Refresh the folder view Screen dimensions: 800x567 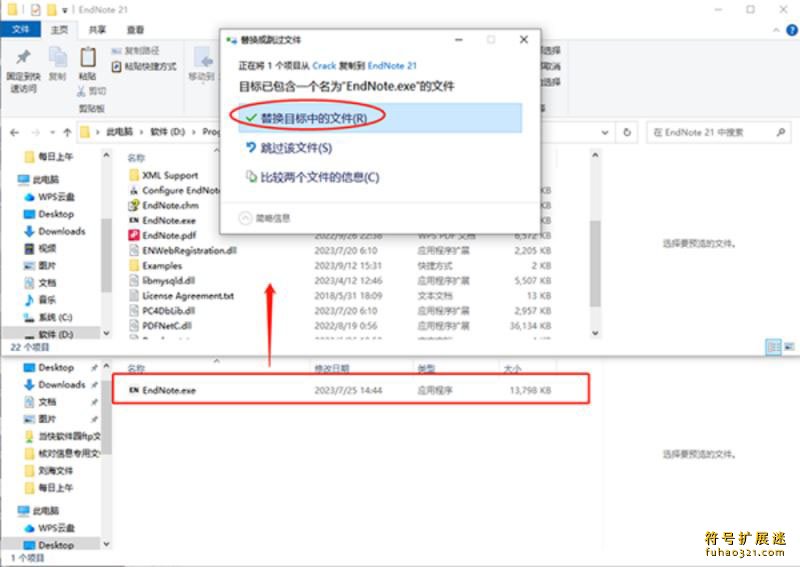[627, 133]
